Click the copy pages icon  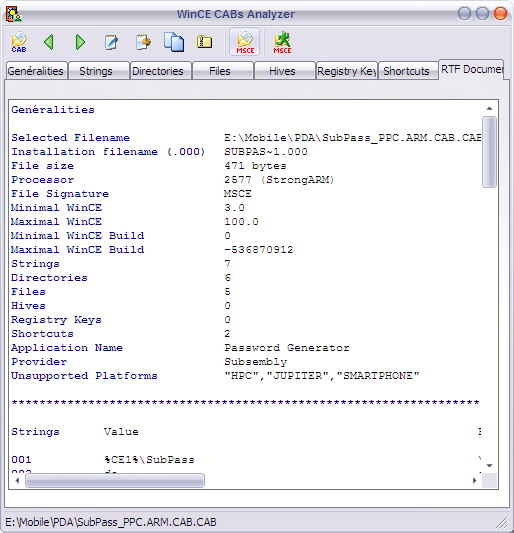(174, 42)
